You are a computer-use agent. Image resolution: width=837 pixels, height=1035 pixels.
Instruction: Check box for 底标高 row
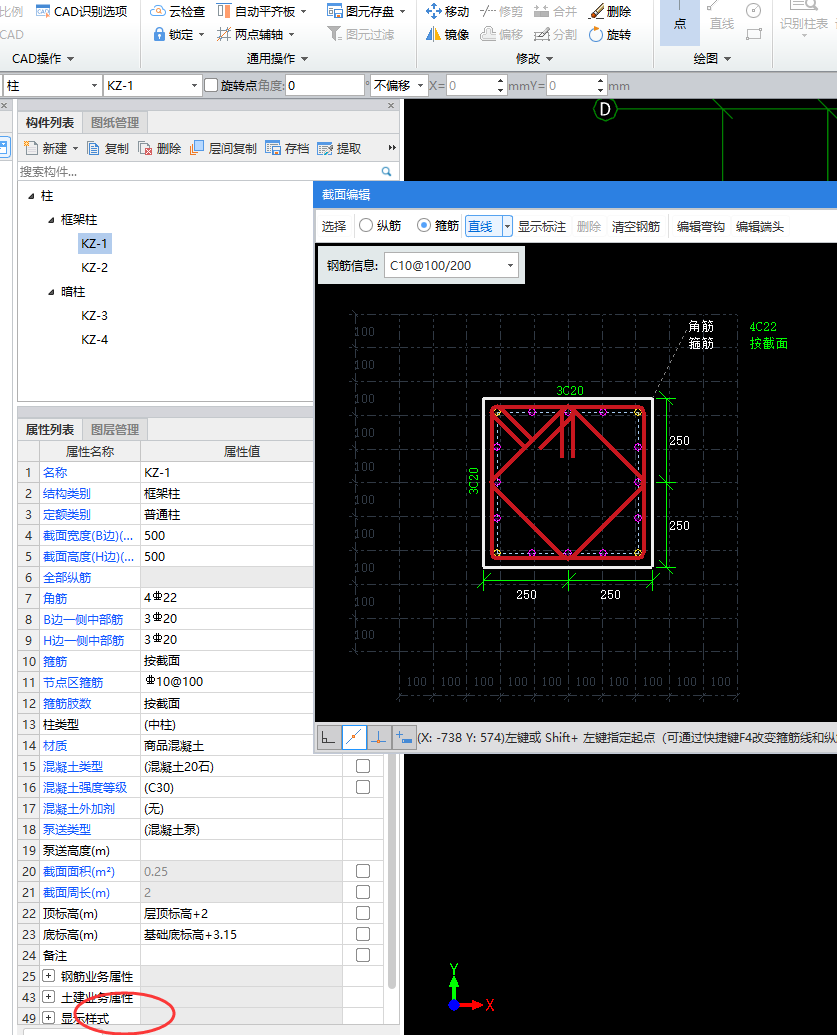[x=362, y=935]
